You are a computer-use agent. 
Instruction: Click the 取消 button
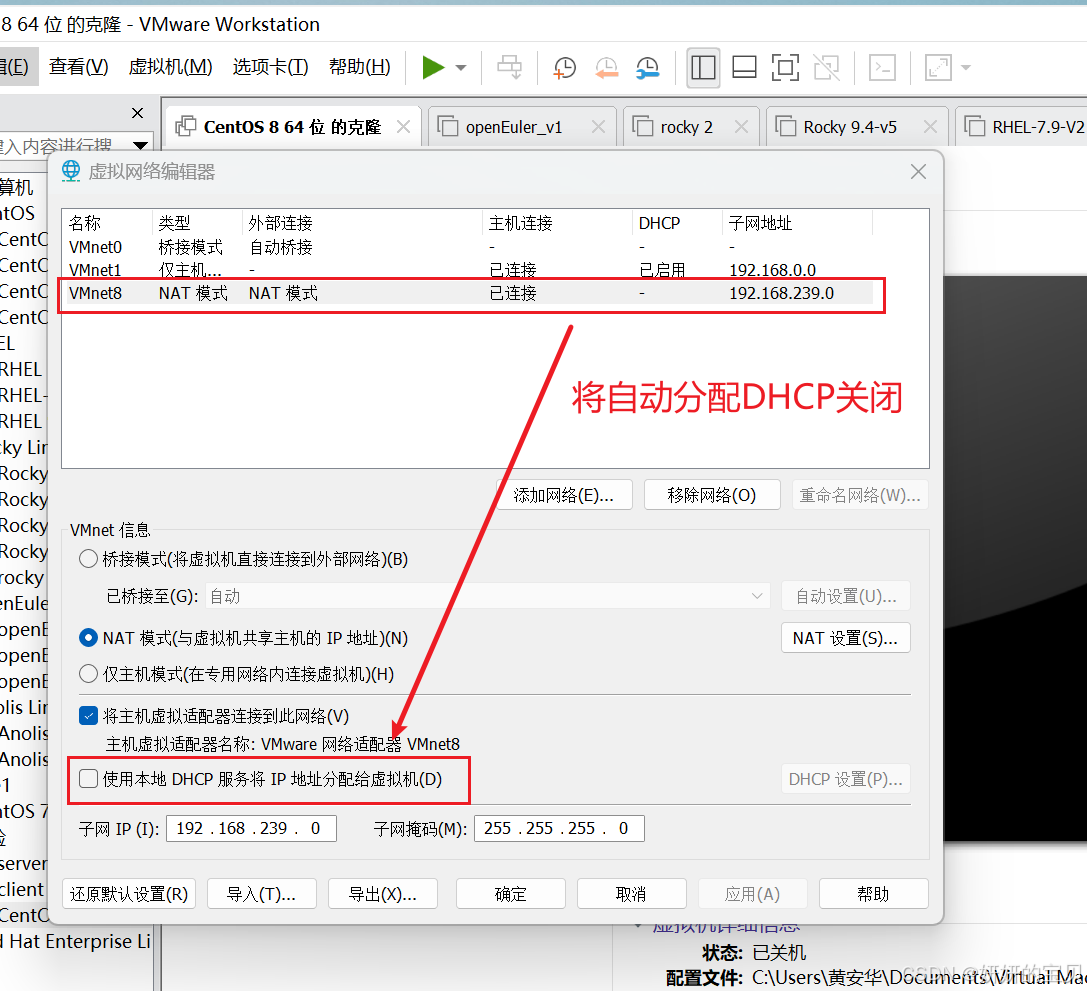tap(632, 894)
